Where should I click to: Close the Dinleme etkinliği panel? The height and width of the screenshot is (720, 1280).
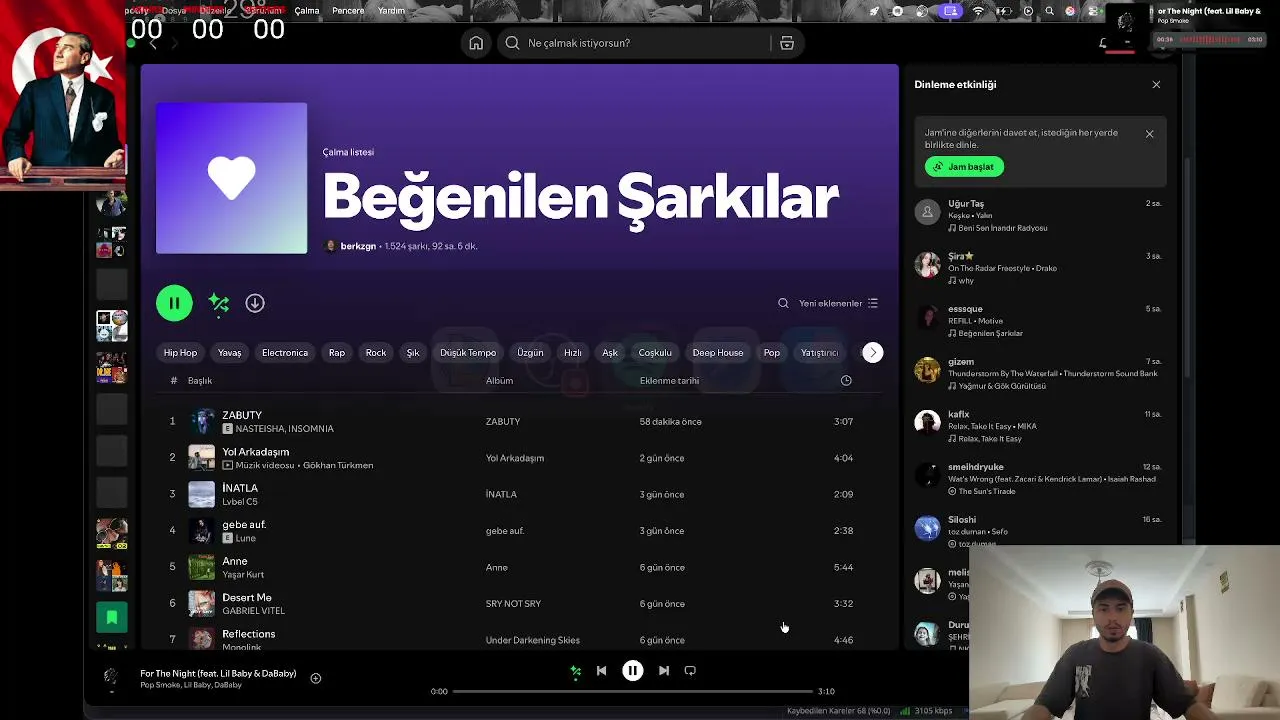[x=1156, y=85]
